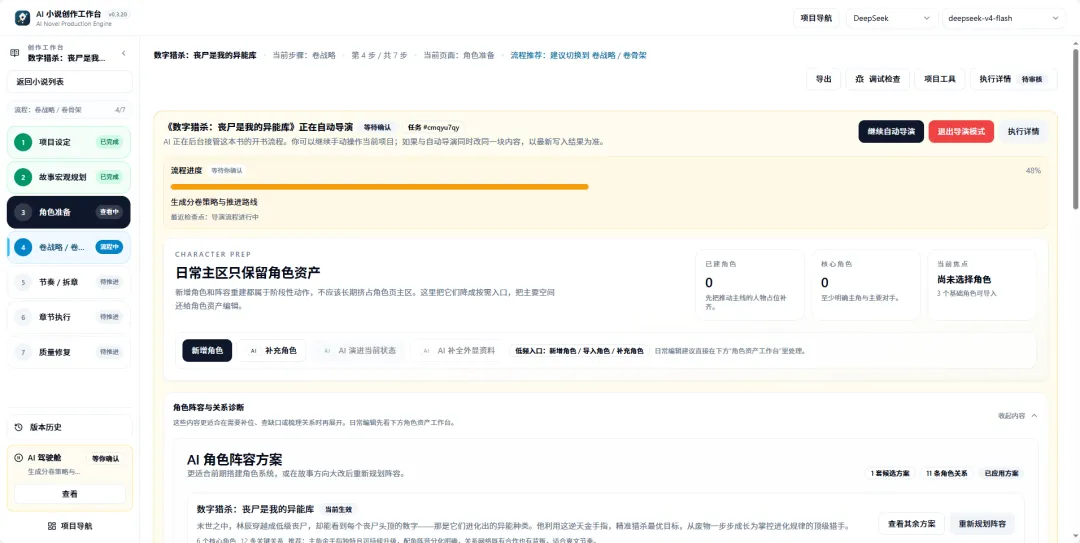Open the 质量修复 step
The image size is (1080, 543).
tap(69, 352)
